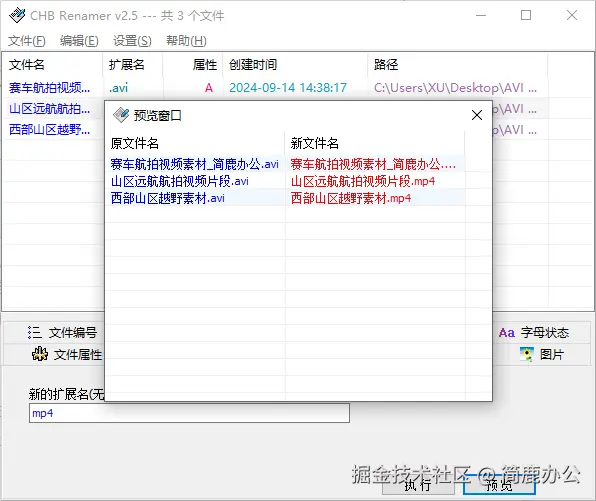This screenshot has width=596, height=501.
Task: Click the .avi extension cell
Action: click(x=119, y=88)
